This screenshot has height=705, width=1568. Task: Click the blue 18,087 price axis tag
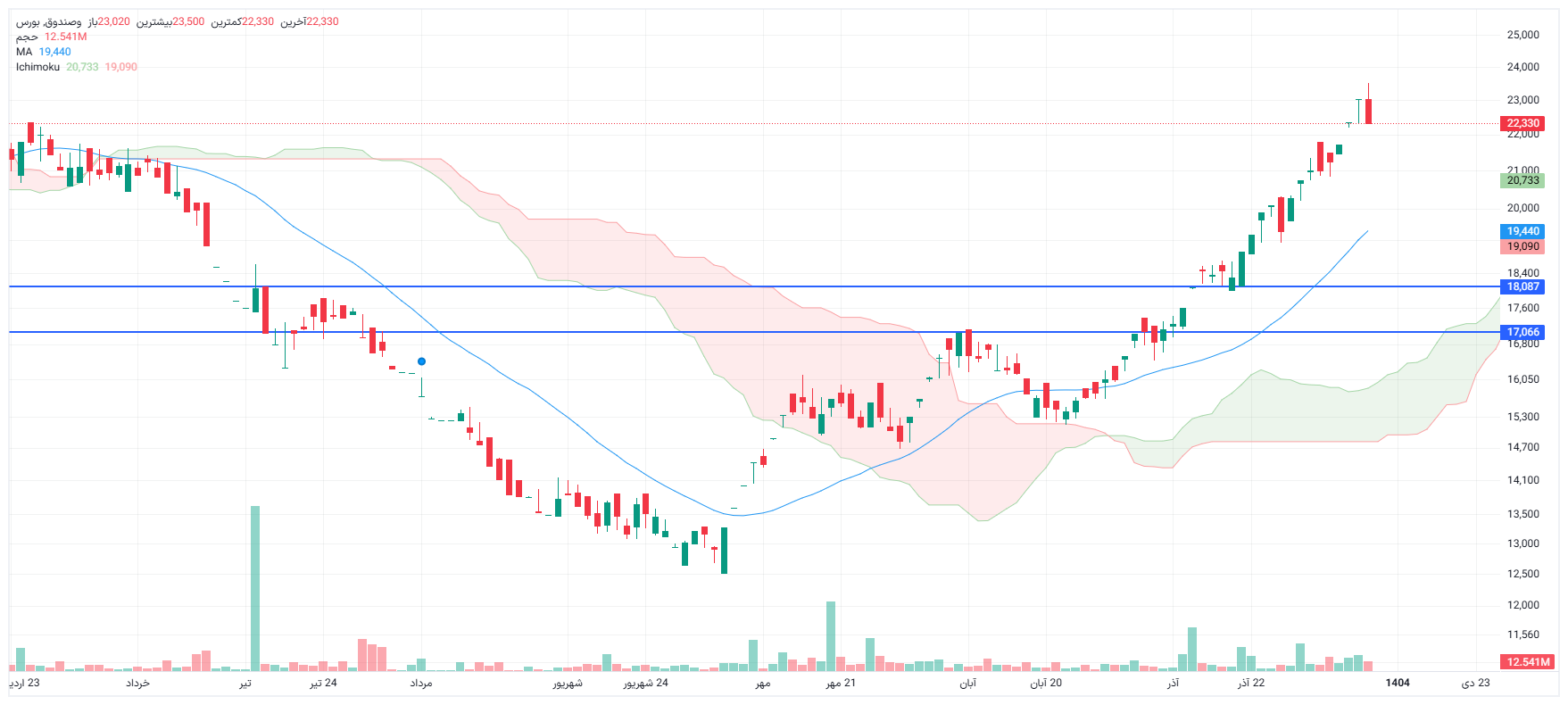(x=1522, y=286)
